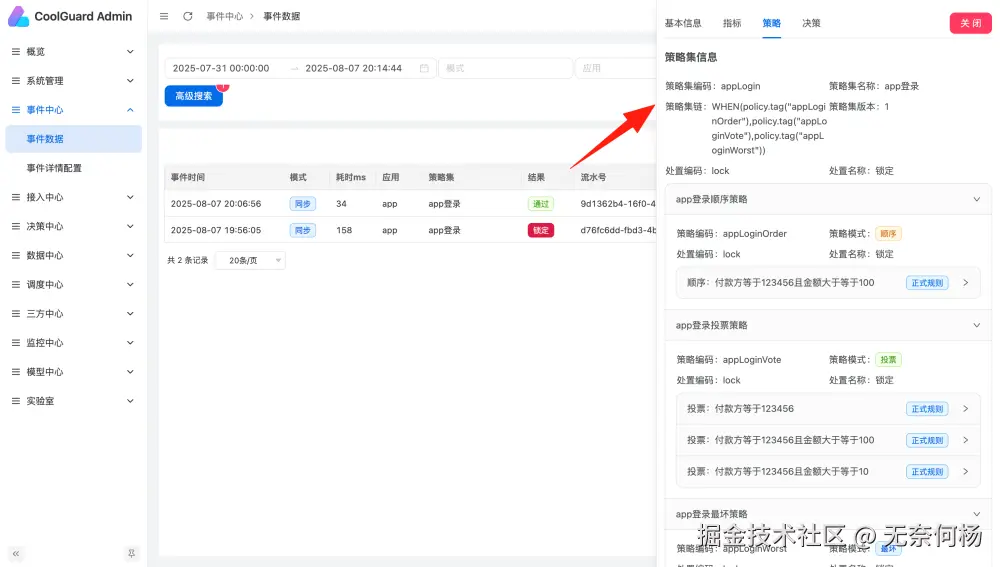Click the 应用 filter input

[615, 68]
